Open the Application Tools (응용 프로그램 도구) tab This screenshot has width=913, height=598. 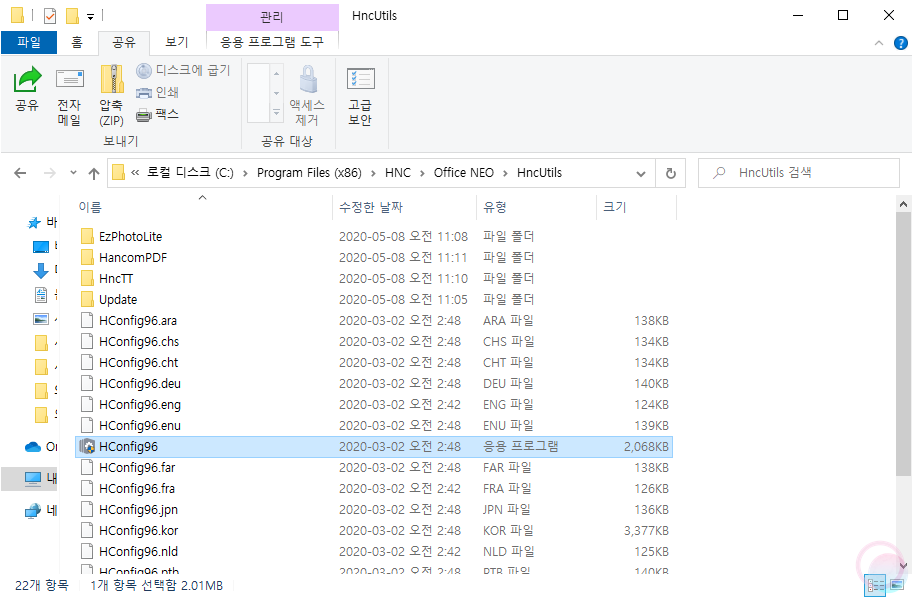point(272,42)
